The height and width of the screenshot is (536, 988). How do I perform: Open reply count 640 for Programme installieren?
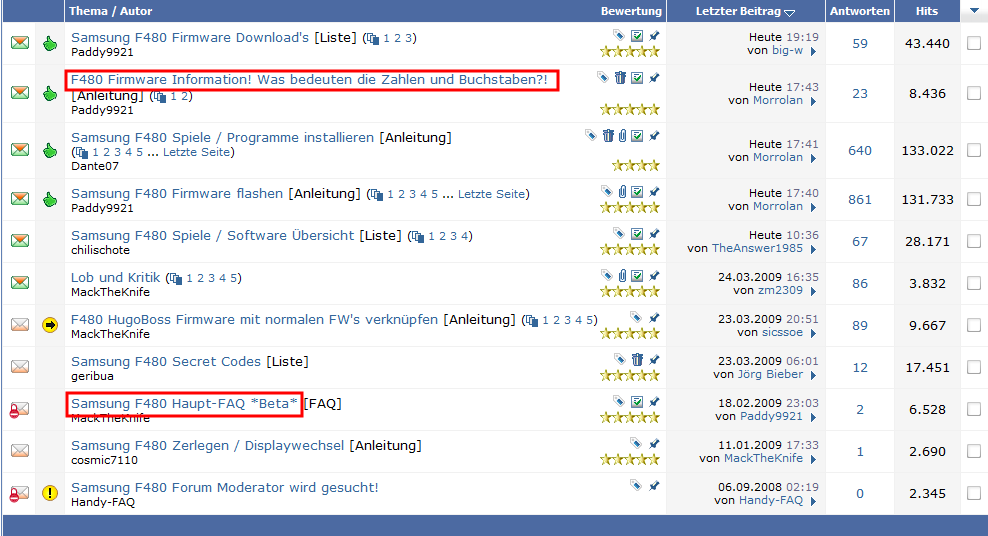859,151
